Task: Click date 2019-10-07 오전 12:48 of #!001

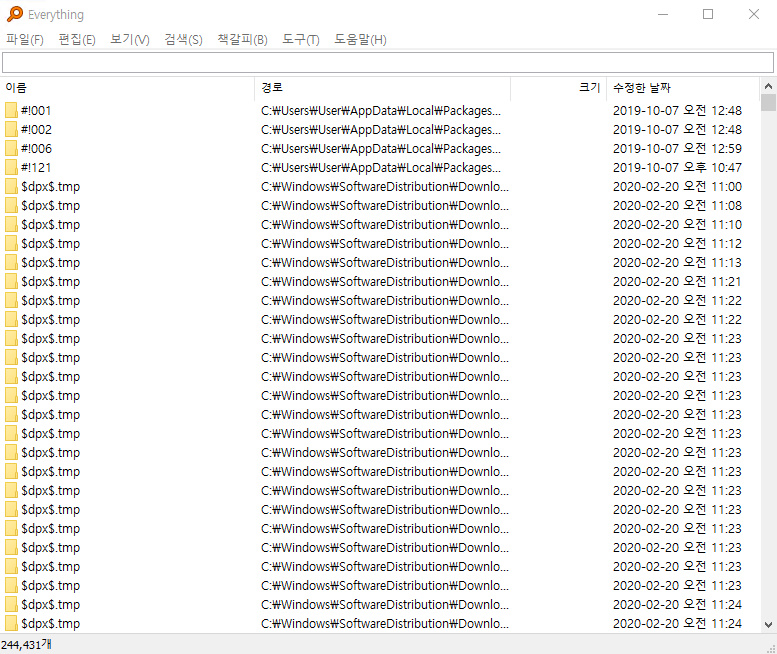Action: point(677,110)
